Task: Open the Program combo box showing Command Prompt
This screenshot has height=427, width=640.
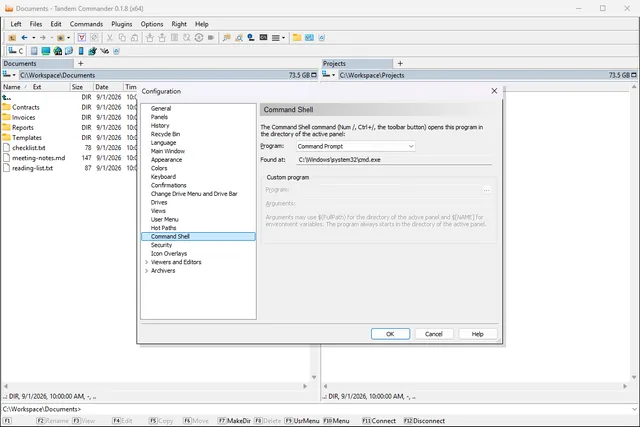Action: [356, 146]
